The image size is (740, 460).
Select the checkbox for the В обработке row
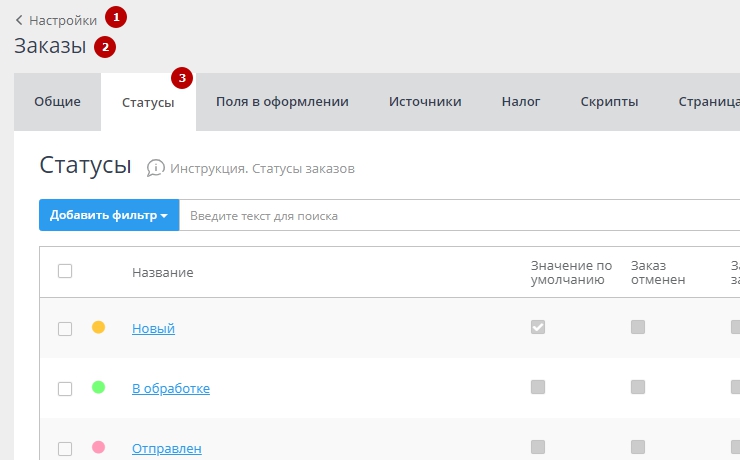coord(65,388)
